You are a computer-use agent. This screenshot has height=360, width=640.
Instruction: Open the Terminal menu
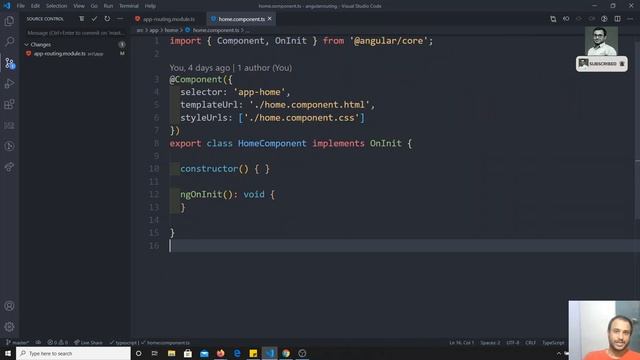tap(129, 6)
